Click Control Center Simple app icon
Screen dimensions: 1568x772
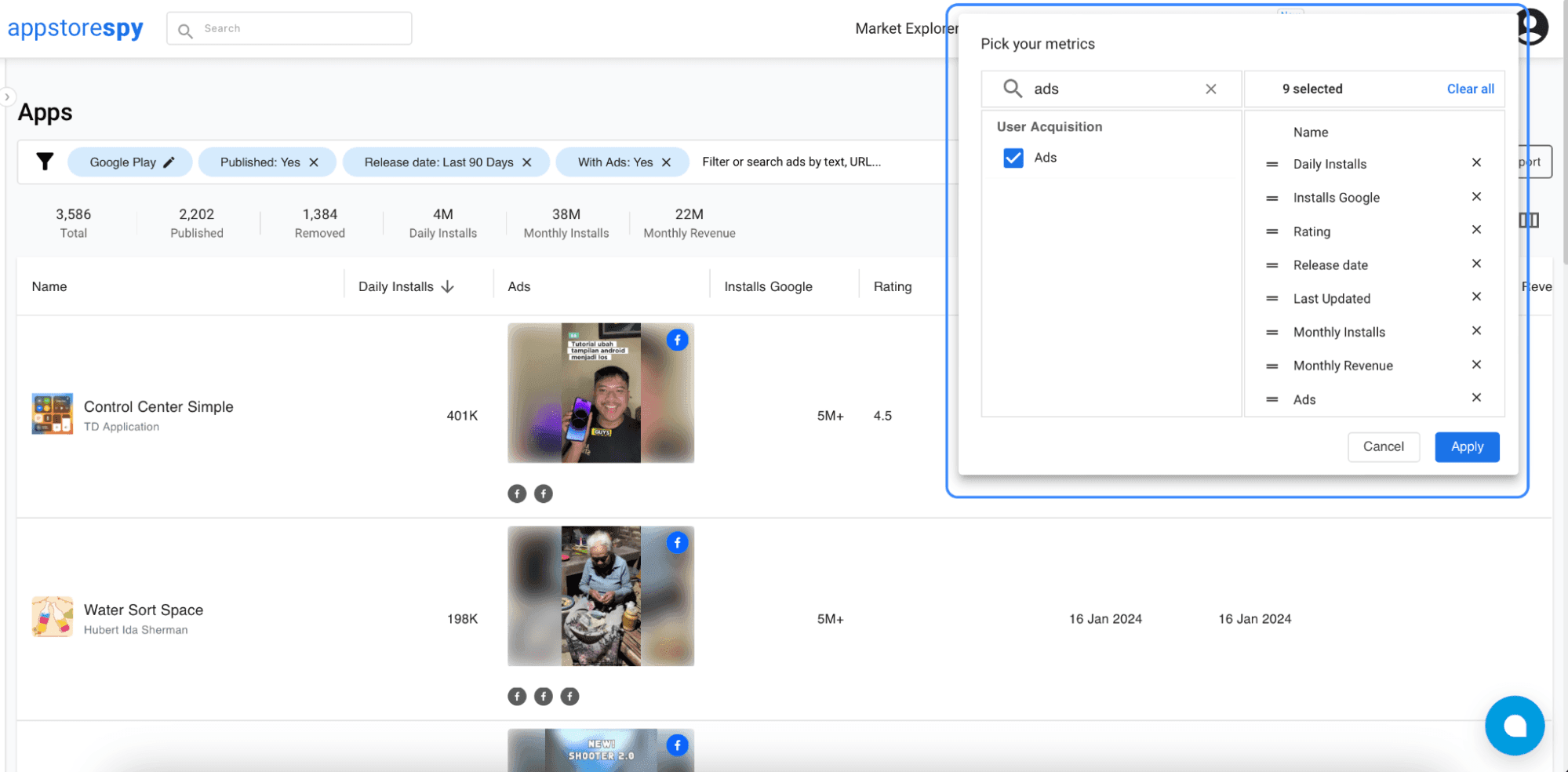[52, 414]
